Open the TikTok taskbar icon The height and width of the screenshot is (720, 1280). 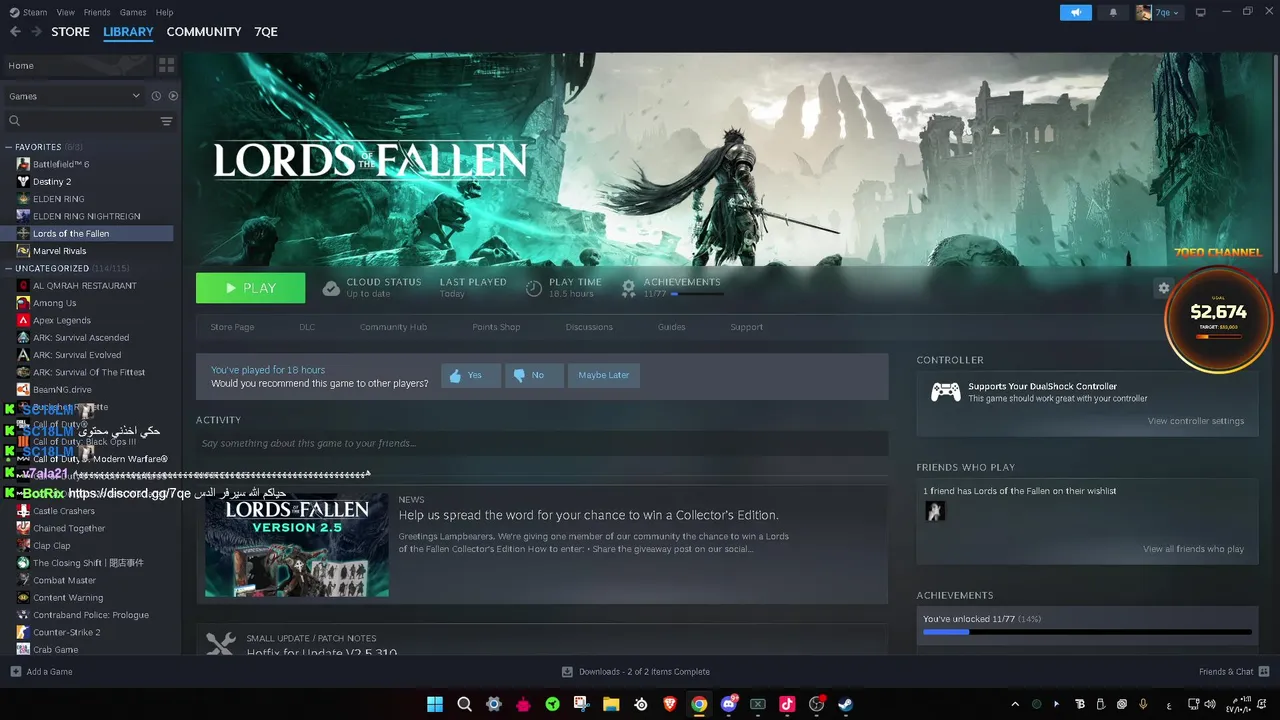coord(787,704)
